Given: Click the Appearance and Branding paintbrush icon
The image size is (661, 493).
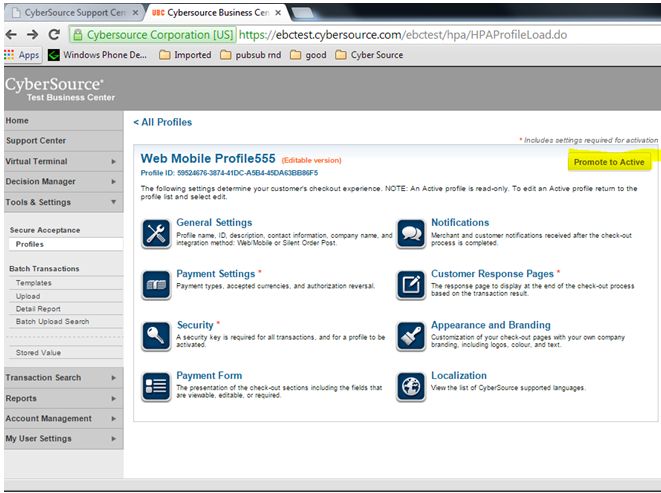Looking at the screenshot, I should point(411,336).
